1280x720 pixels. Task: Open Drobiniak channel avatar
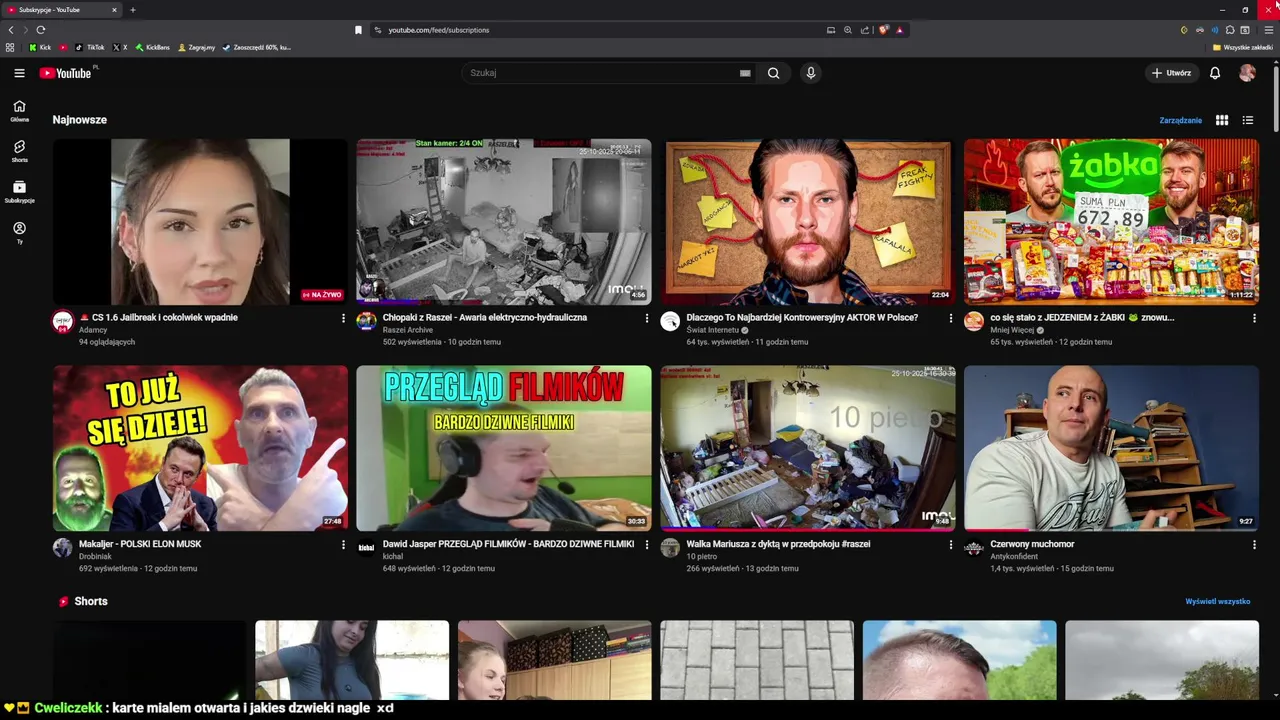click(x=63, y=548)
